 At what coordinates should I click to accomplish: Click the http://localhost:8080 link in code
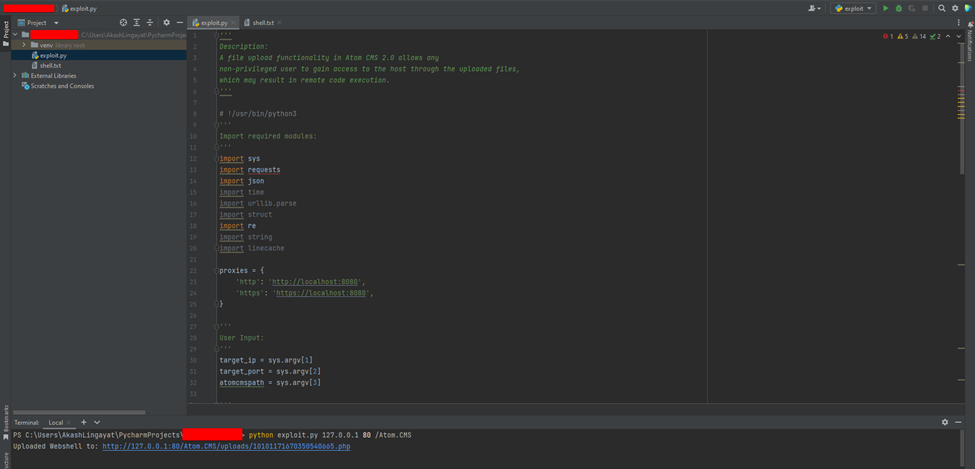pyautogui.click(x=315, y=282)
